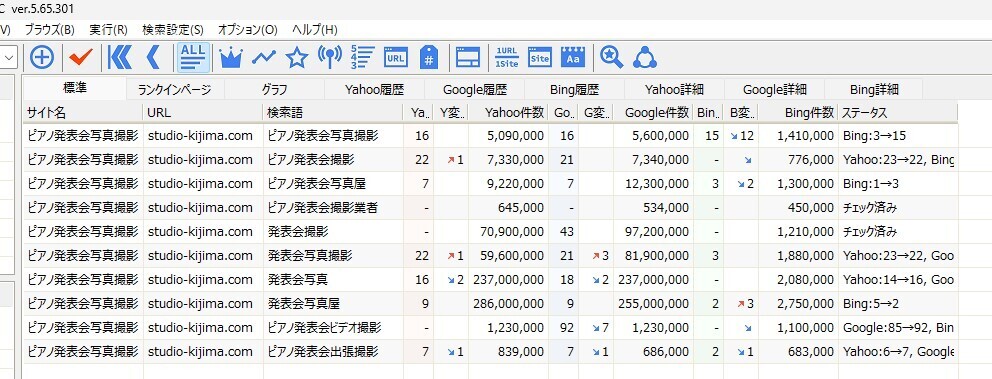Click the Bing:1→3 status cell
Viewport: 992px width, 379px height.
pos(898,183)
